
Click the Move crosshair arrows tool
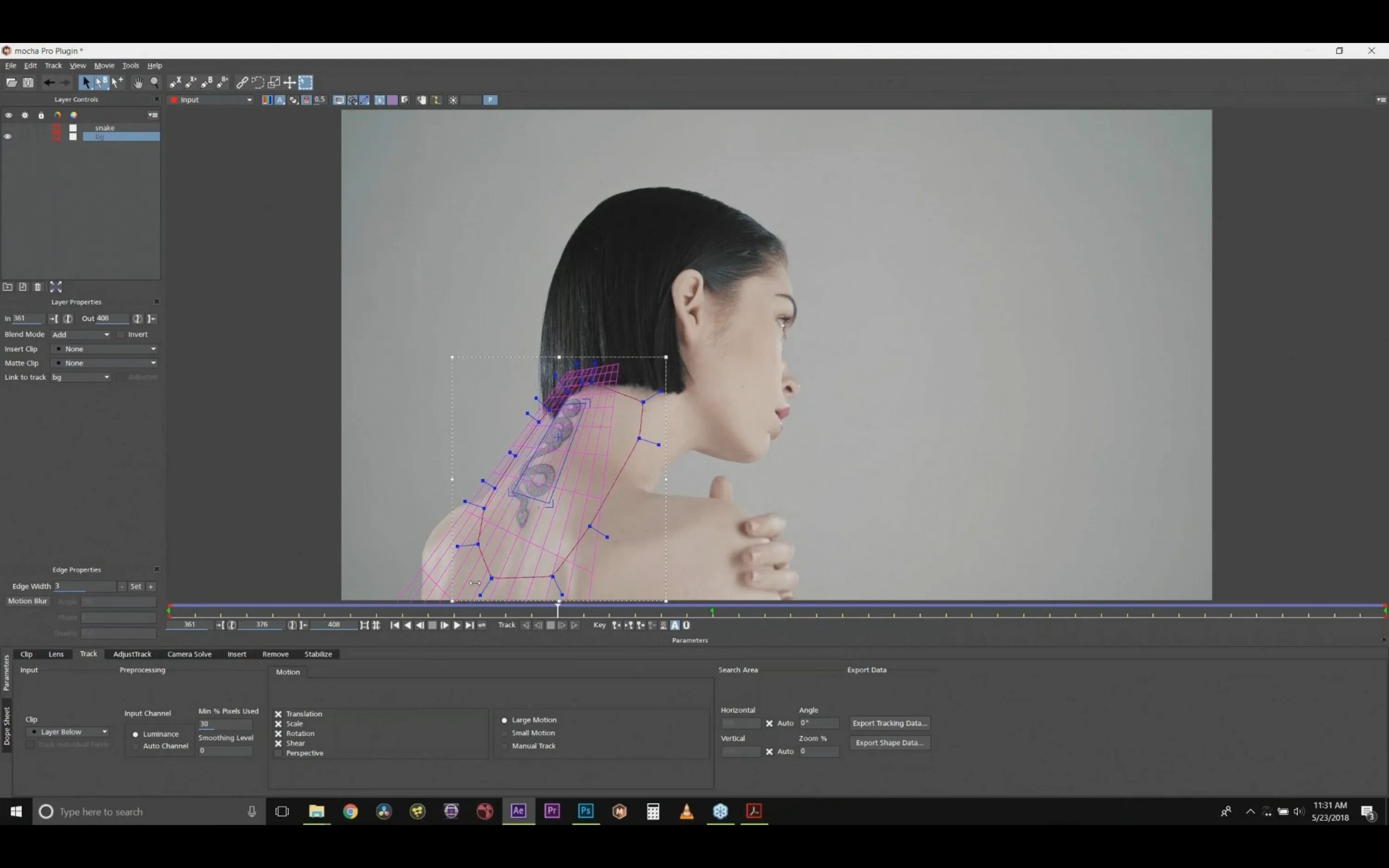[x=290, y=83]
